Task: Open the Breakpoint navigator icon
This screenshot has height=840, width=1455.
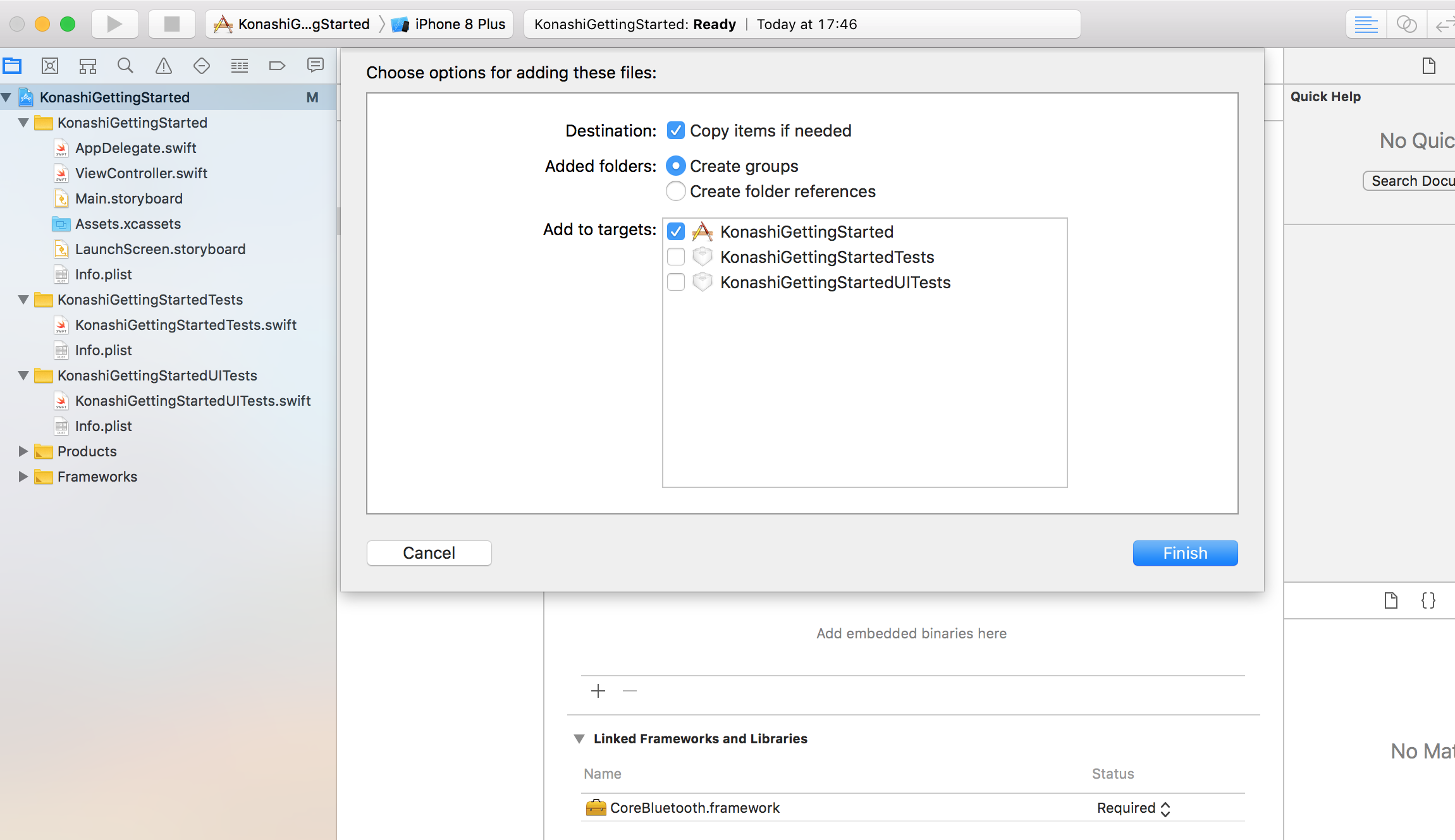Action: coord(277,66)
